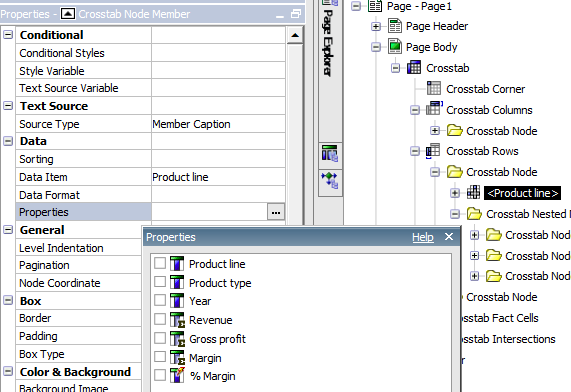This screenshot has width=571, height=392.
Task: Collapse the Crosstab Rows node
Action: (415, 151)
